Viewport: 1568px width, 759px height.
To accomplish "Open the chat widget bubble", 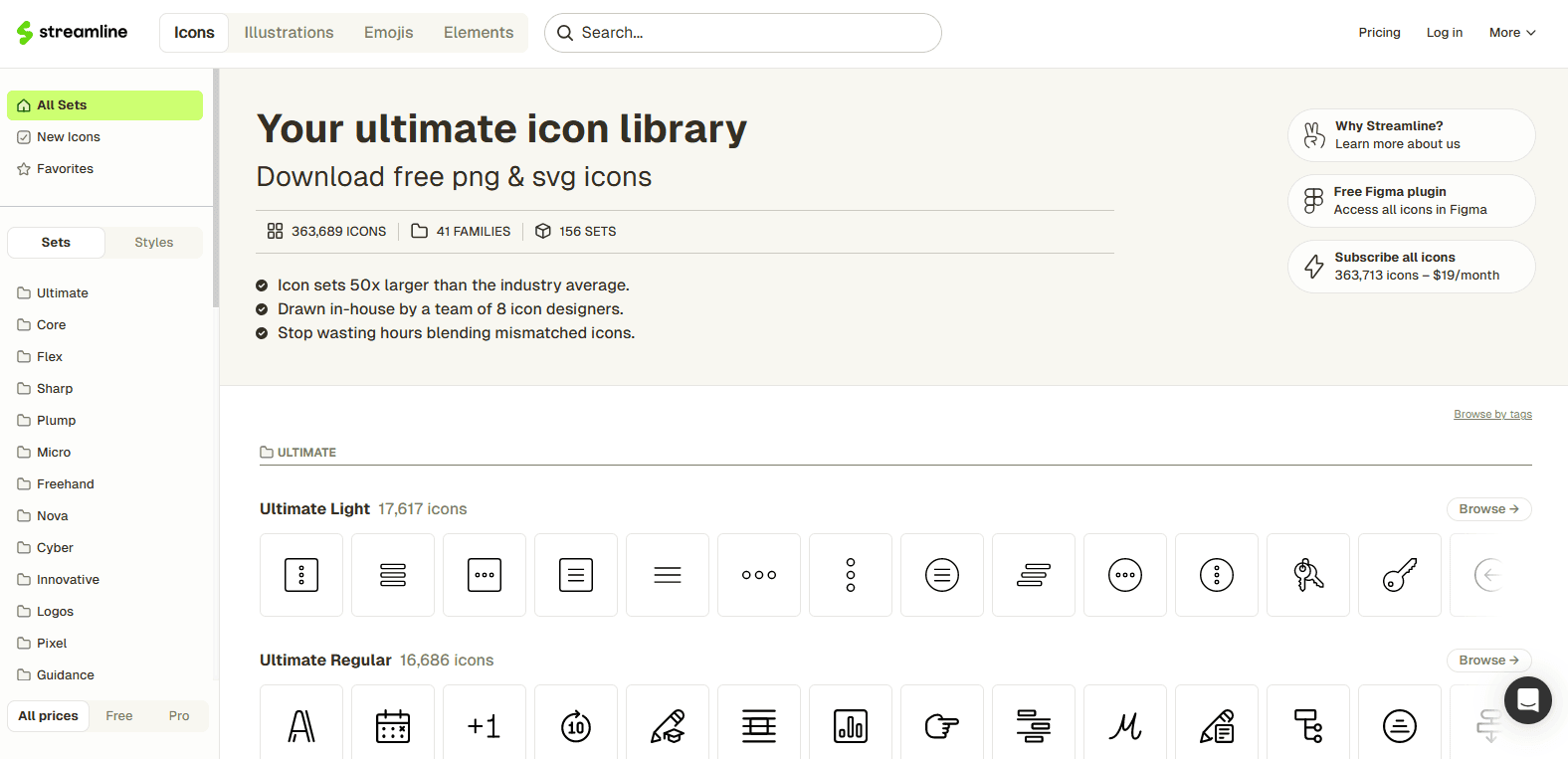I will pos(1528,700).
